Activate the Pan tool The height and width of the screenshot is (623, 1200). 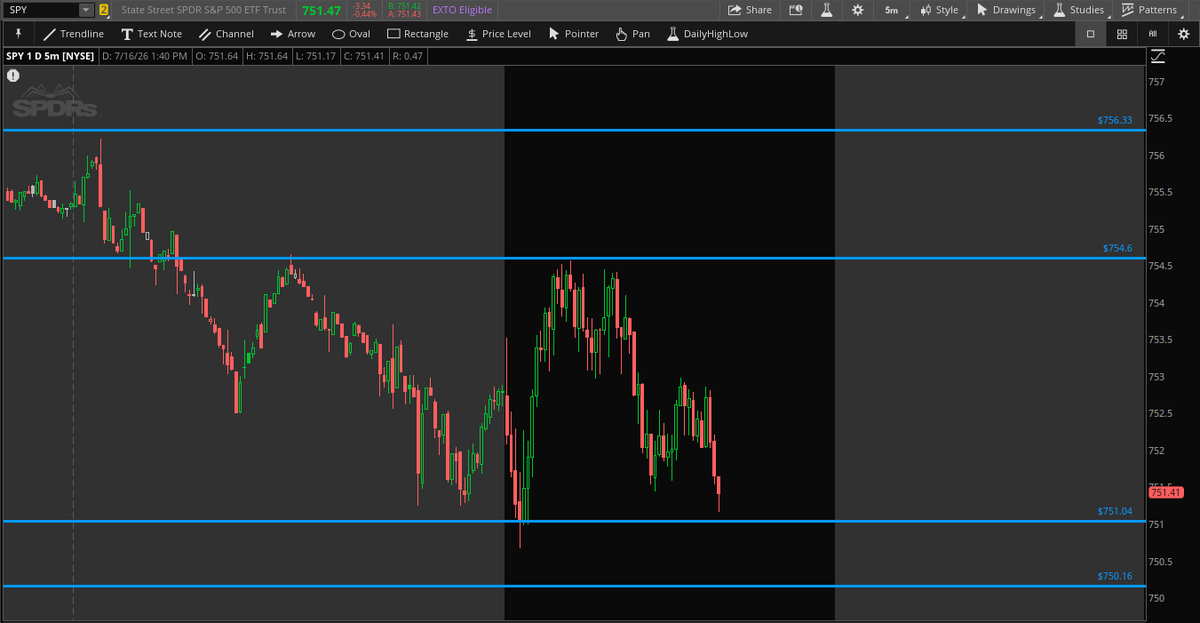tap(633, 33)
